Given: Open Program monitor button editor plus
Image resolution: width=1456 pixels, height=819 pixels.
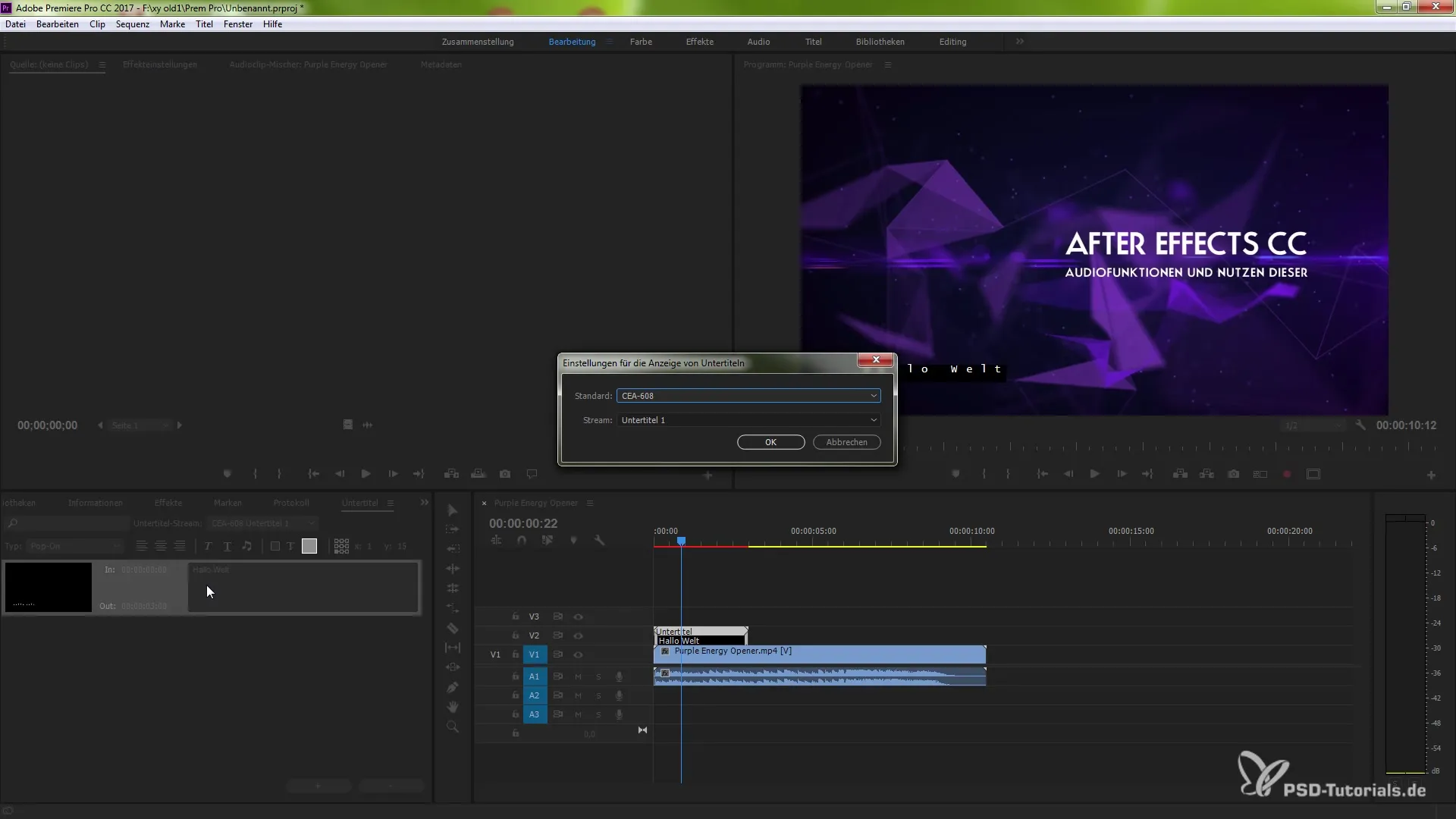Looking at the screenshot, I should click(x=1431, y=475).
